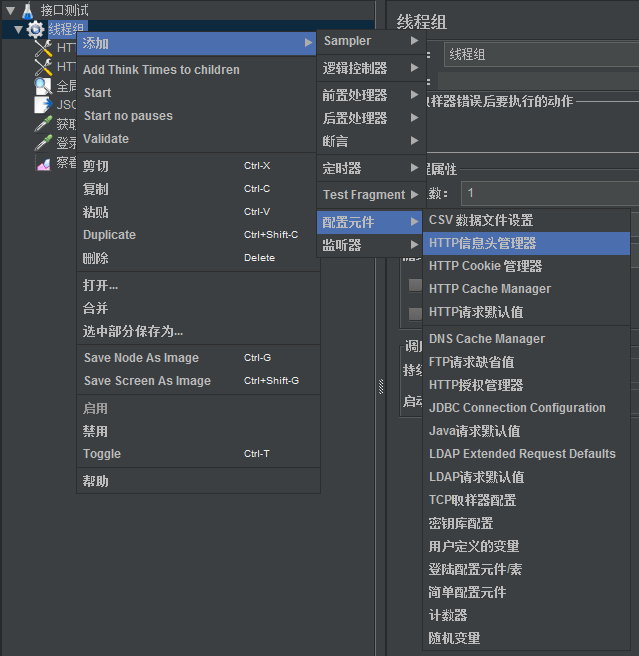Click the thread group name field
The width and height of the screenshot is (639, 656).
(541, 54)
